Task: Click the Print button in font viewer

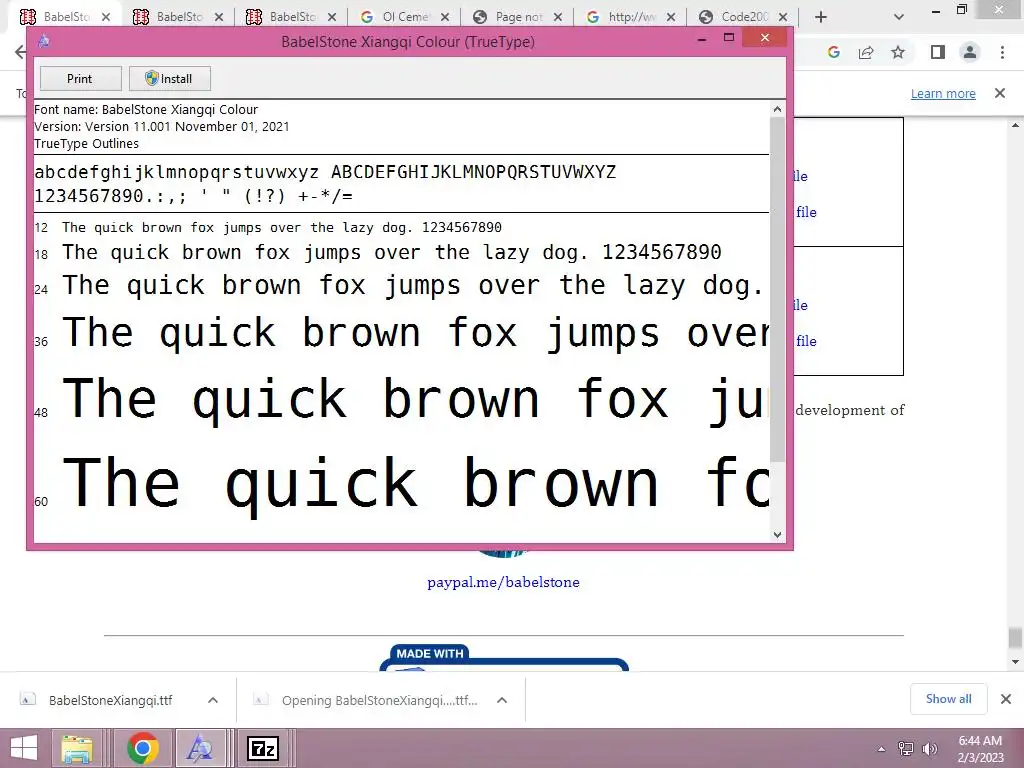Action: (x=80, y=78)
